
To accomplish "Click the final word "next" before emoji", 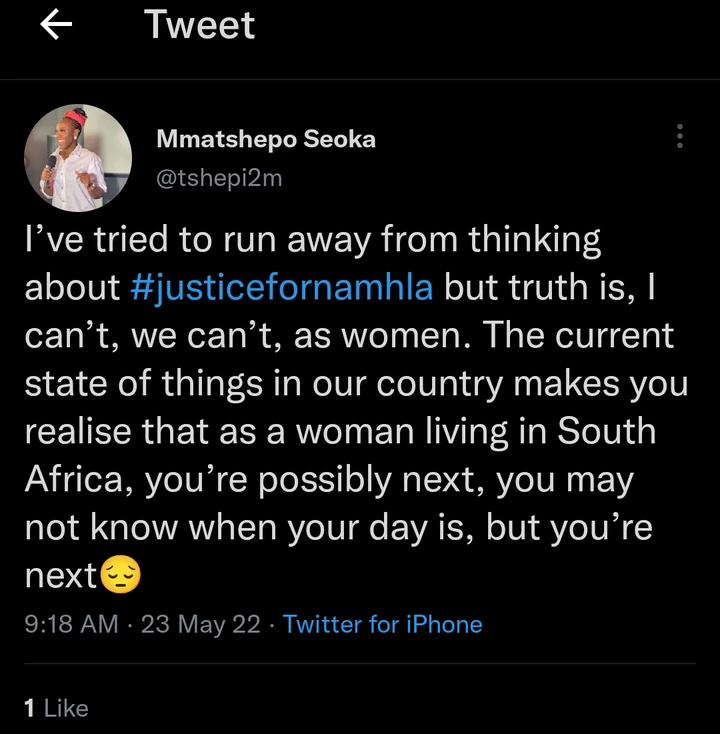I will (x=61, y=576).
